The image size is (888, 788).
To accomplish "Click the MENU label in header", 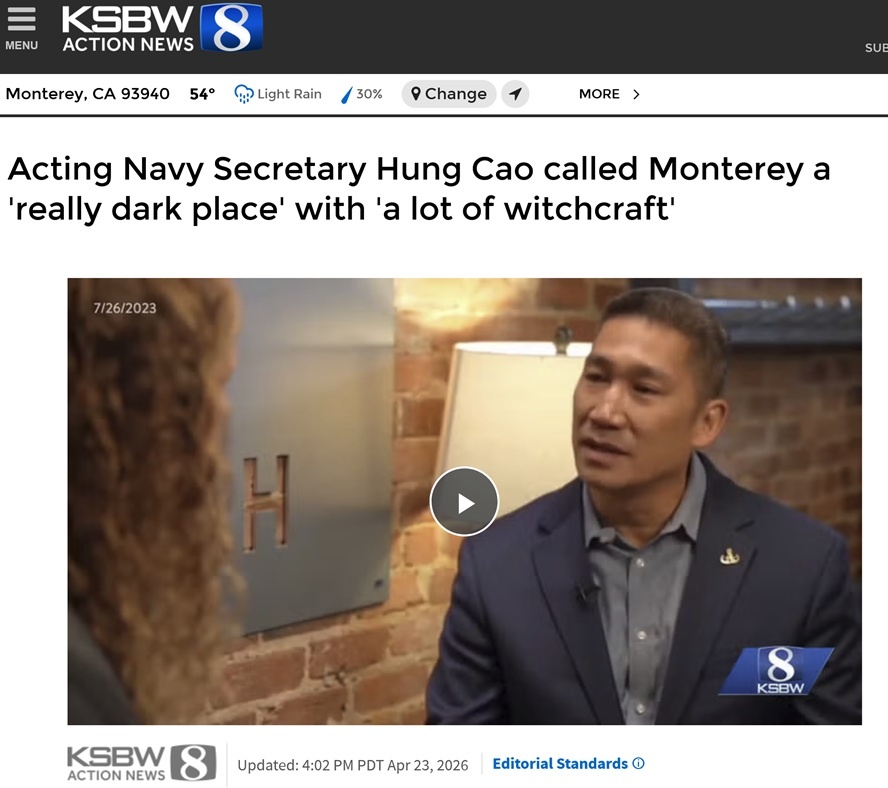I will pyautogui.click(x=22, y=45).
